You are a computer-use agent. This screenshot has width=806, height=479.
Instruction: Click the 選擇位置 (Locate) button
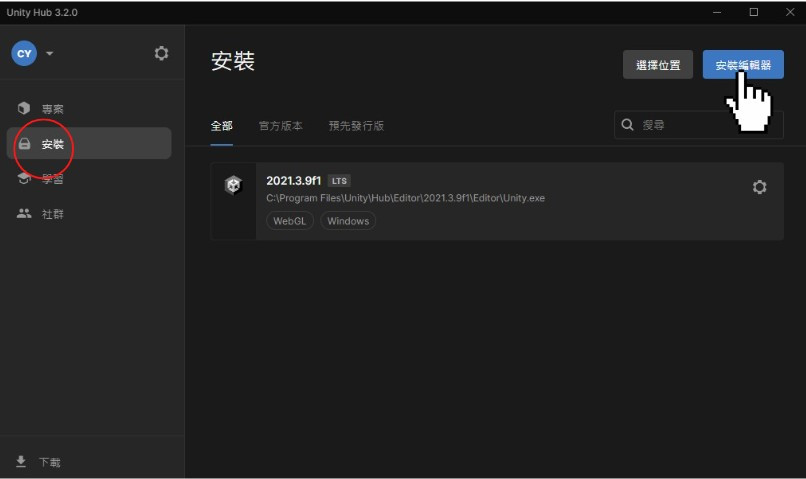tap(658, 65)
